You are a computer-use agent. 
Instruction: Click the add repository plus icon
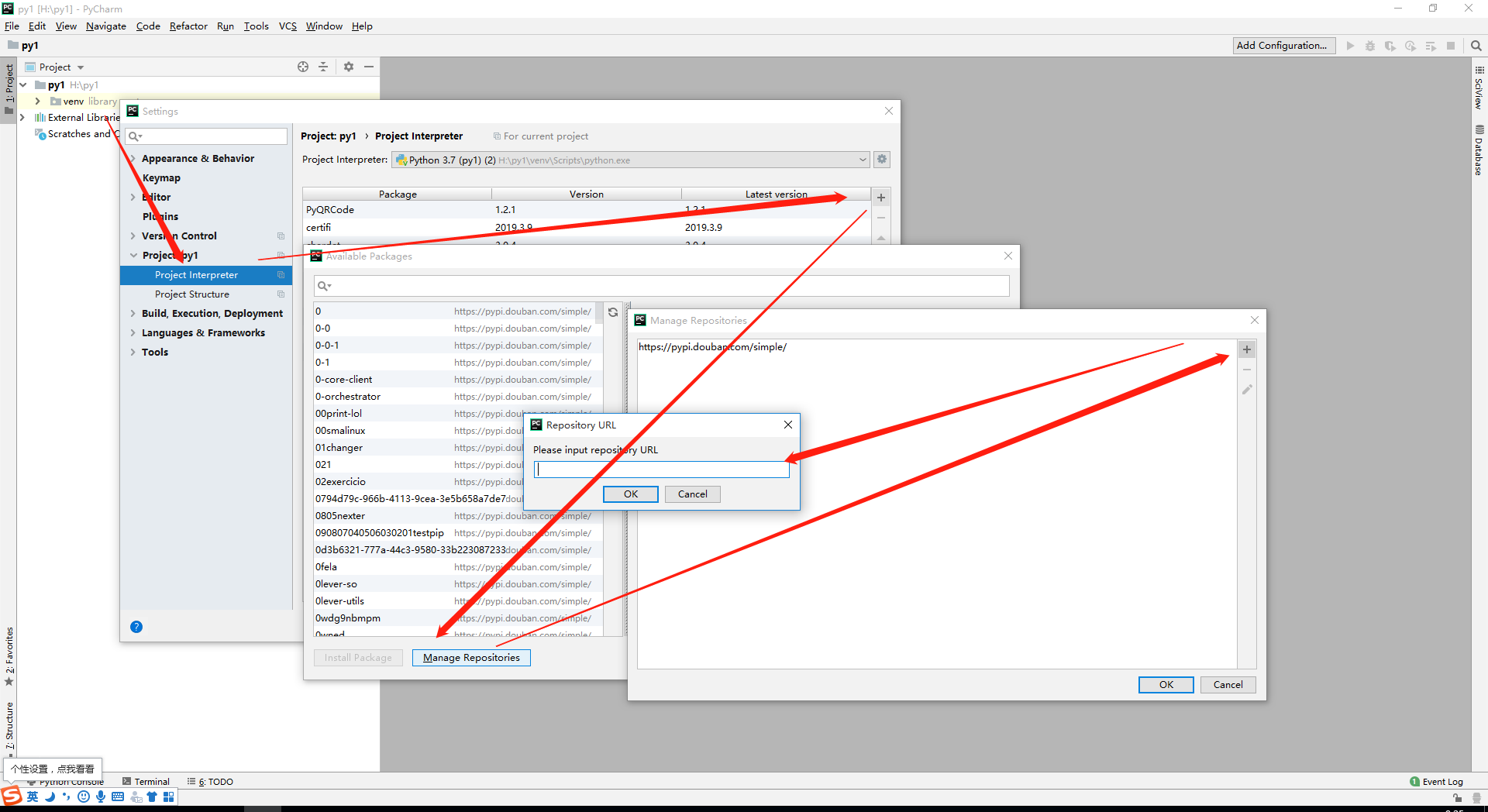tap(1247, 349)
